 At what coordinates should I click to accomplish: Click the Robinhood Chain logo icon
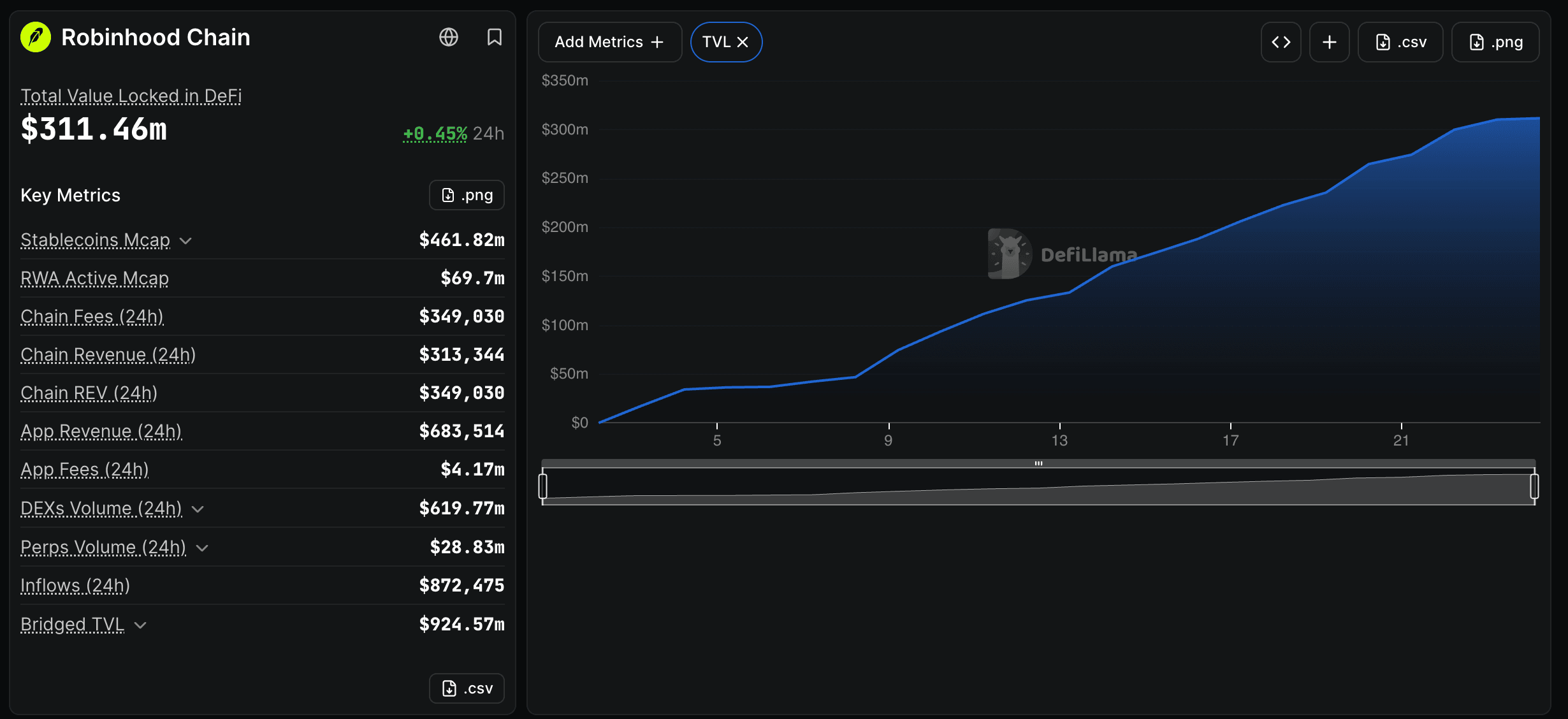[36, 37]
